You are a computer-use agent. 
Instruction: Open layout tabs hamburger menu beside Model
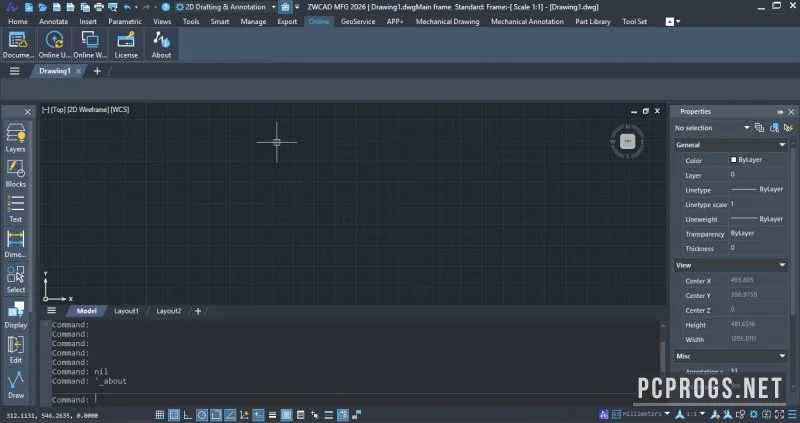tap(52, 310)
